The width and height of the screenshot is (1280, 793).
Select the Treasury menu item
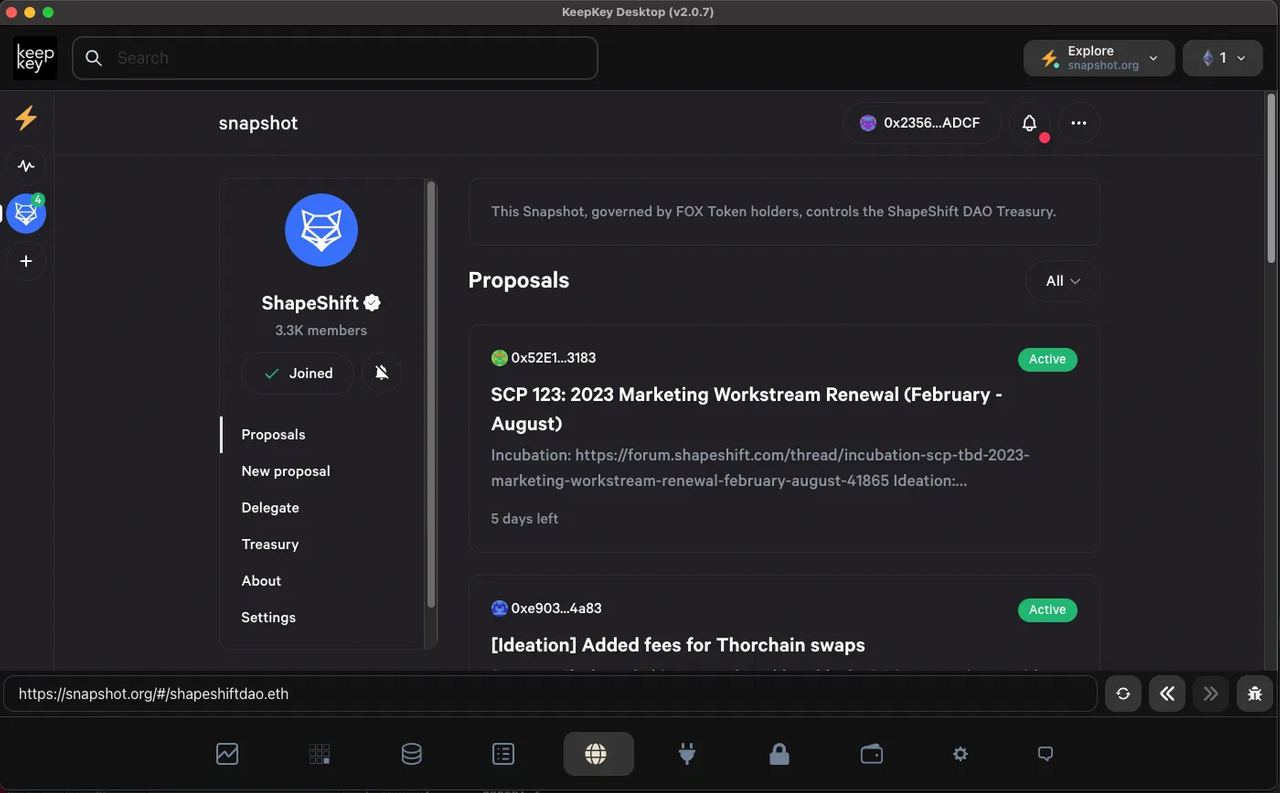270,544
